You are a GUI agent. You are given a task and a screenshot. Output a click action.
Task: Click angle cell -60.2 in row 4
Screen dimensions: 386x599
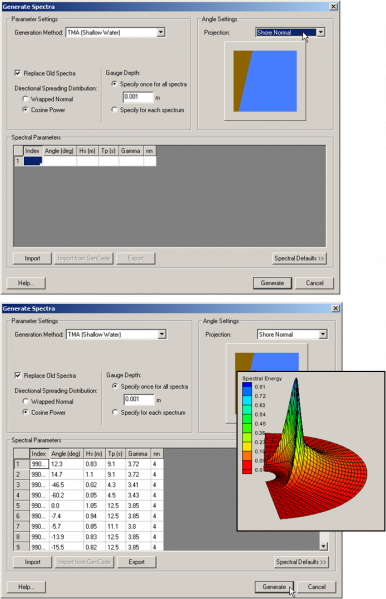click(66, 495)
